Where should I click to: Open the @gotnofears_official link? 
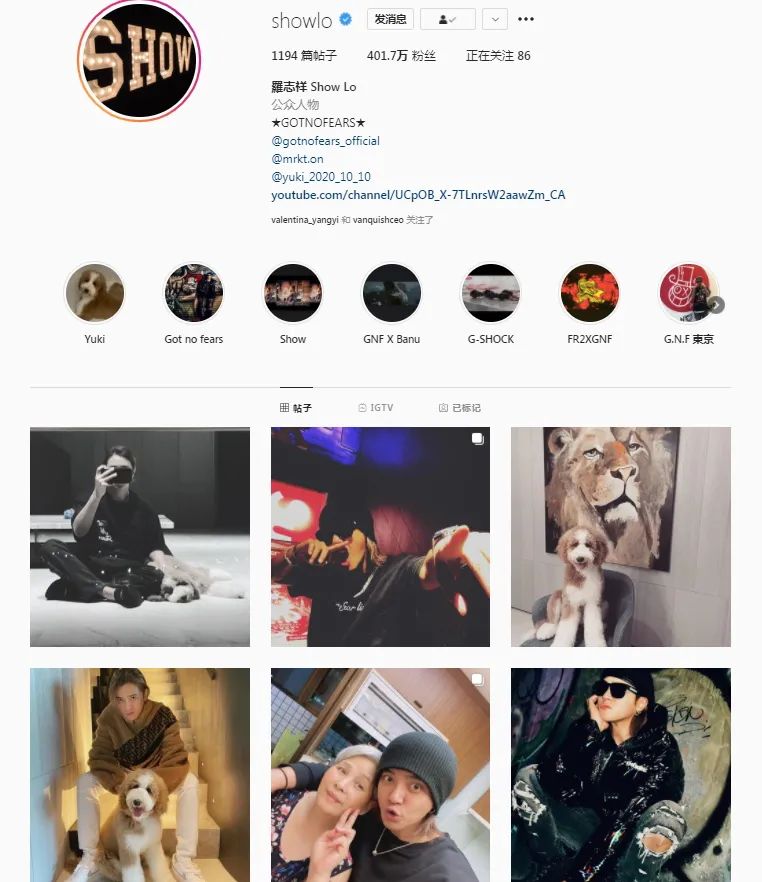tap(326, 141)
